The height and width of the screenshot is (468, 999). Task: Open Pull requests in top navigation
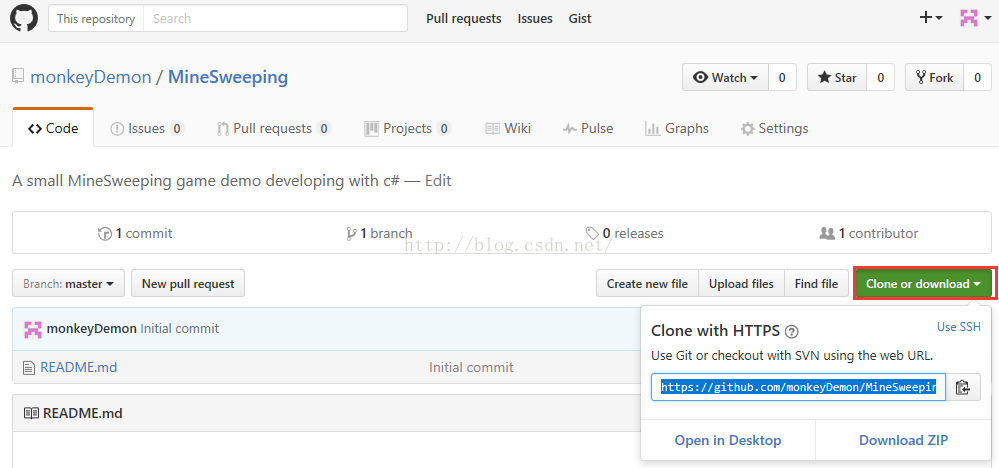[x=464, y=19]
